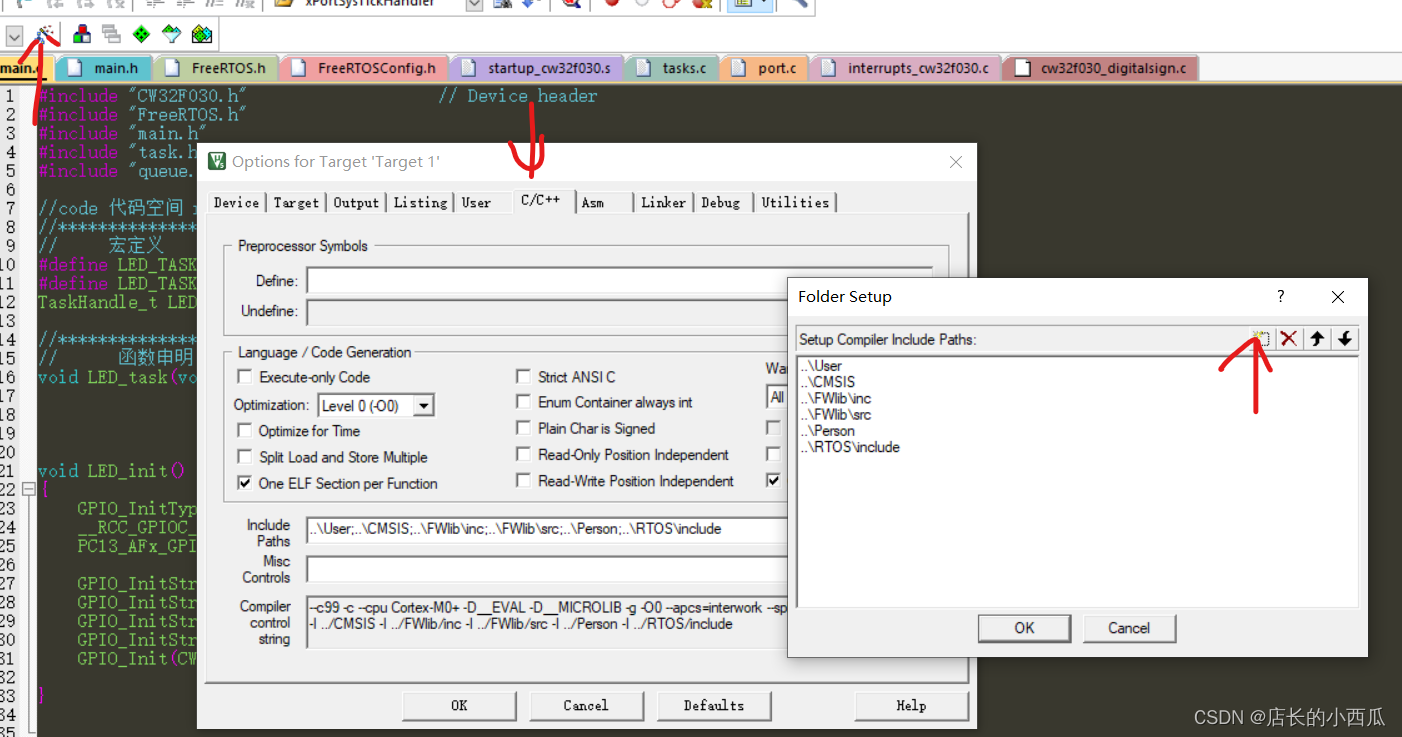The width and height of the screenshot is (1402, 737).
Task: Click the Build target icon
Action: 81,32
